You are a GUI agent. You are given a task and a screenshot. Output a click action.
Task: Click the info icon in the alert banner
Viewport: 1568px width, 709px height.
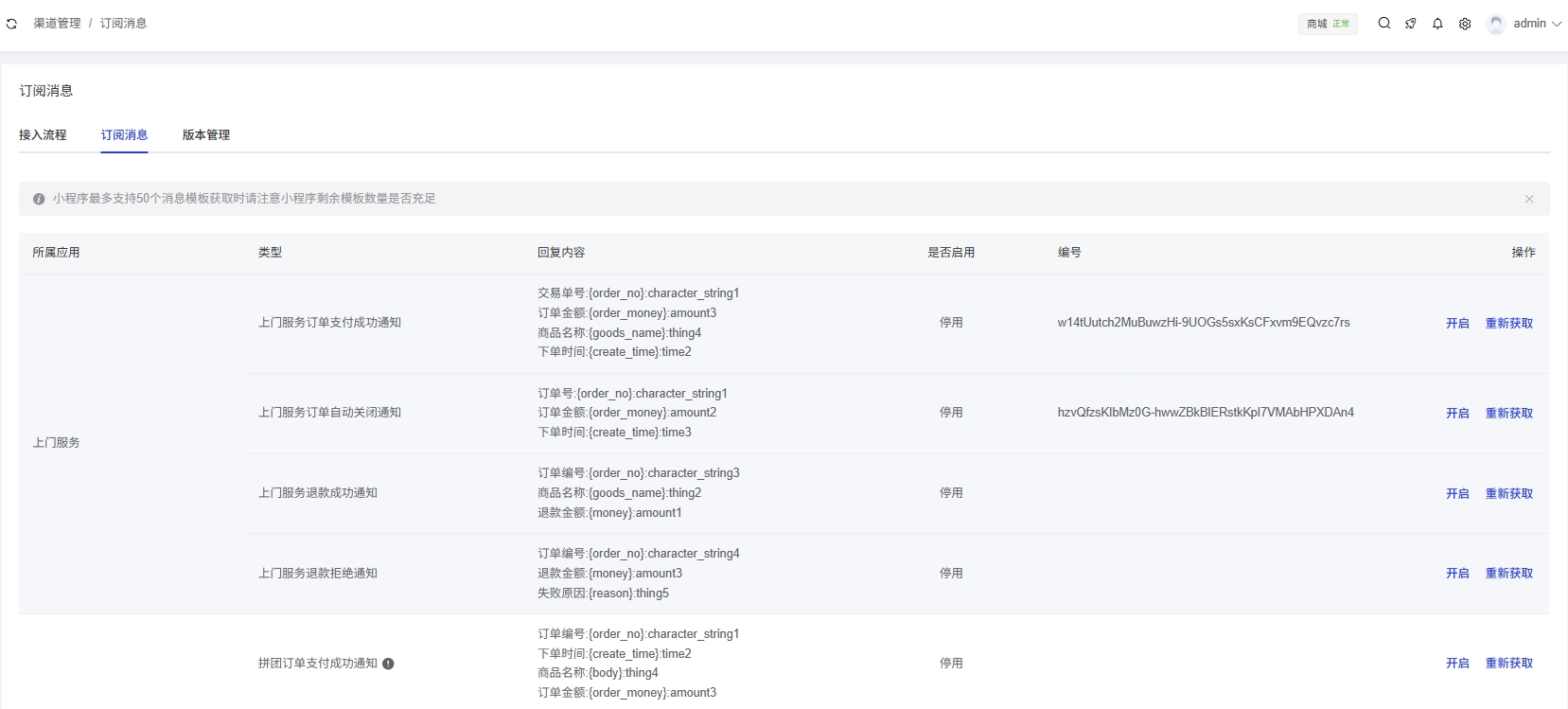[x=39, y=199]
